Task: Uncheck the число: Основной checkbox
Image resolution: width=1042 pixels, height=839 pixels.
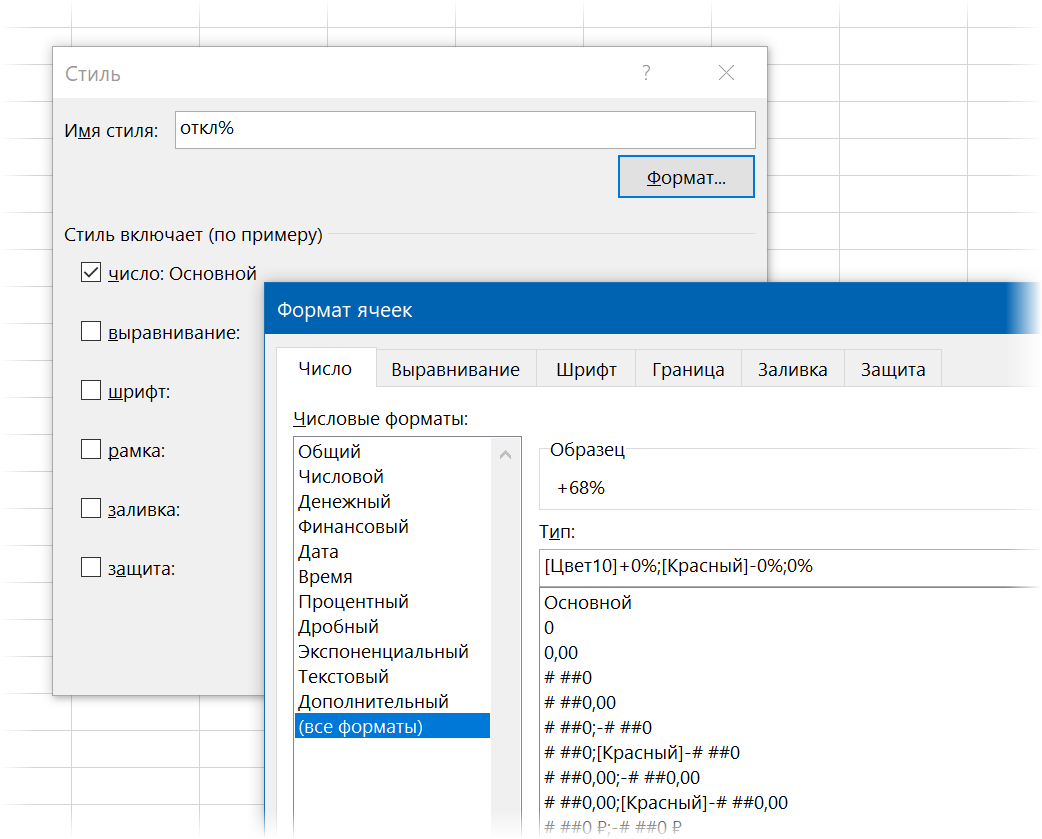Action: click(x=91, y=272)
